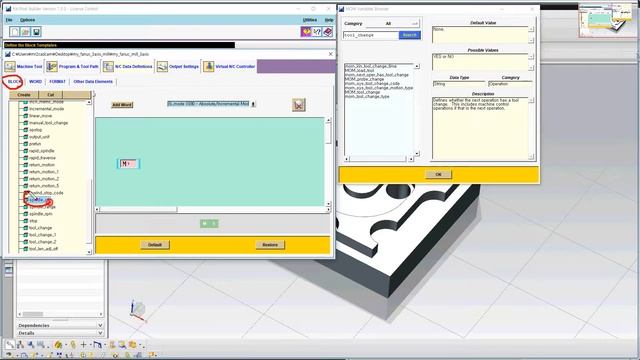Click the Save disk icon in Post Builder toolbar
The width and height of the screenshot is (640, 360).
pyautogui.click(x=36, y=32)
